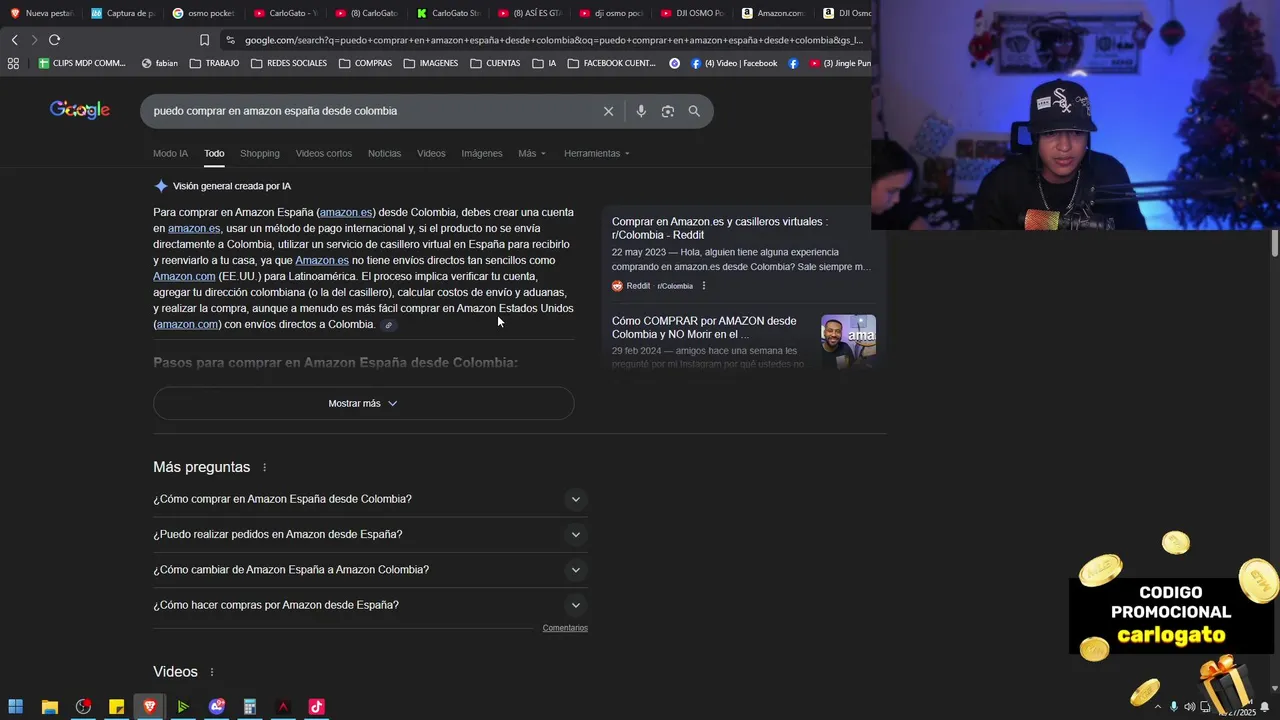The width and height of the screenshot is (1280, 720).
Task: Open 'CLIPS MDP COMM...' bookmark
Action: [x=82, y=63]
